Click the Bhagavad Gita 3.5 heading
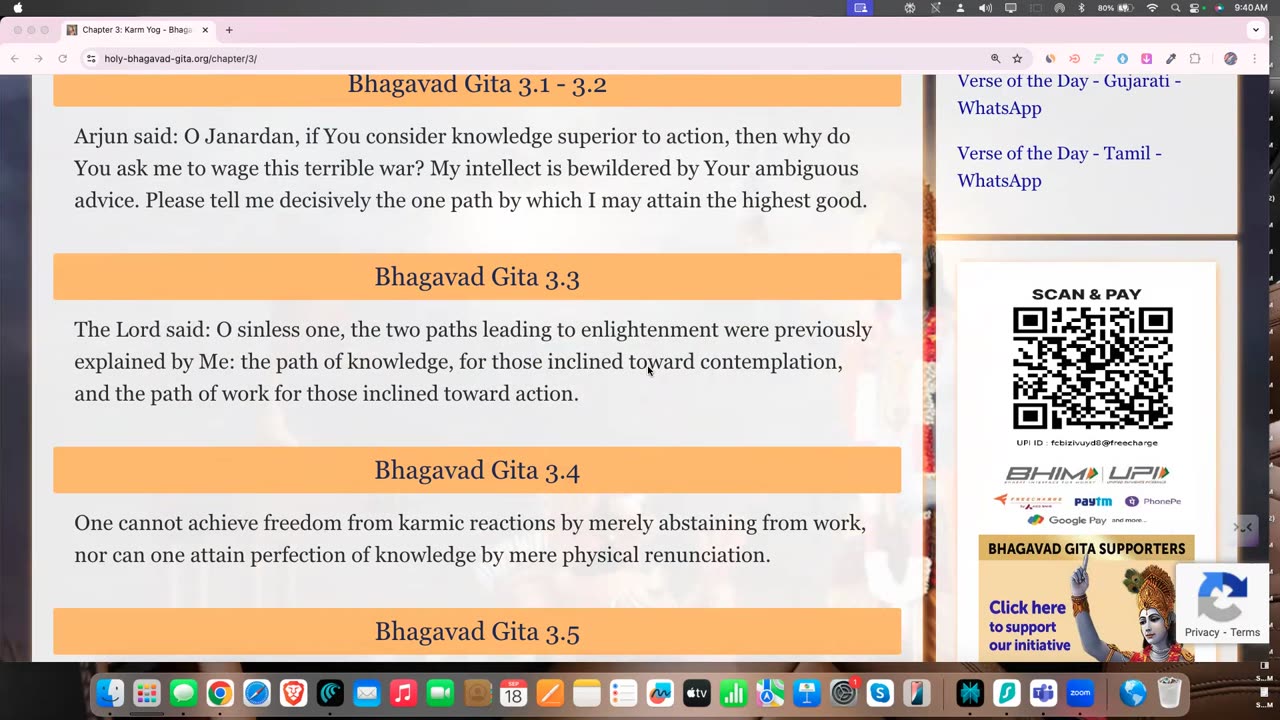1280x720 pixels. click(477, 632)
